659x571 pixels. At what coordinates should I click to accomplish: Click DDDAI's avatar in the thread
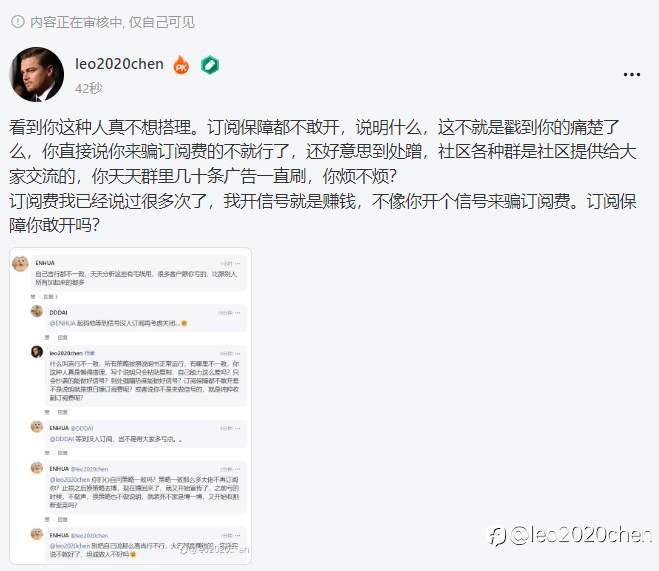(37, 311)
